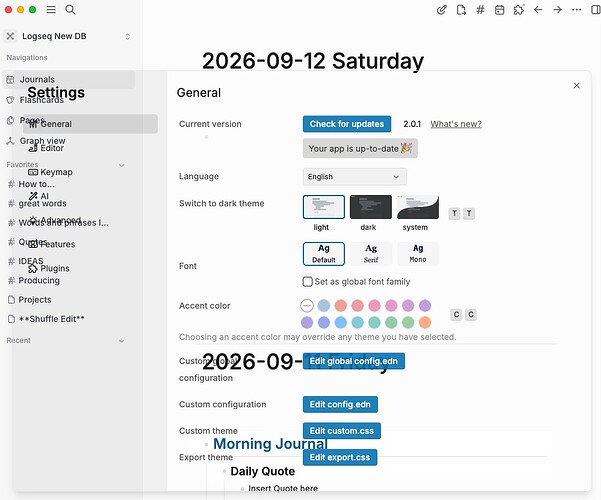Switch to the Editor settings tab
601x500 pixels.
[x=46, y=148]
